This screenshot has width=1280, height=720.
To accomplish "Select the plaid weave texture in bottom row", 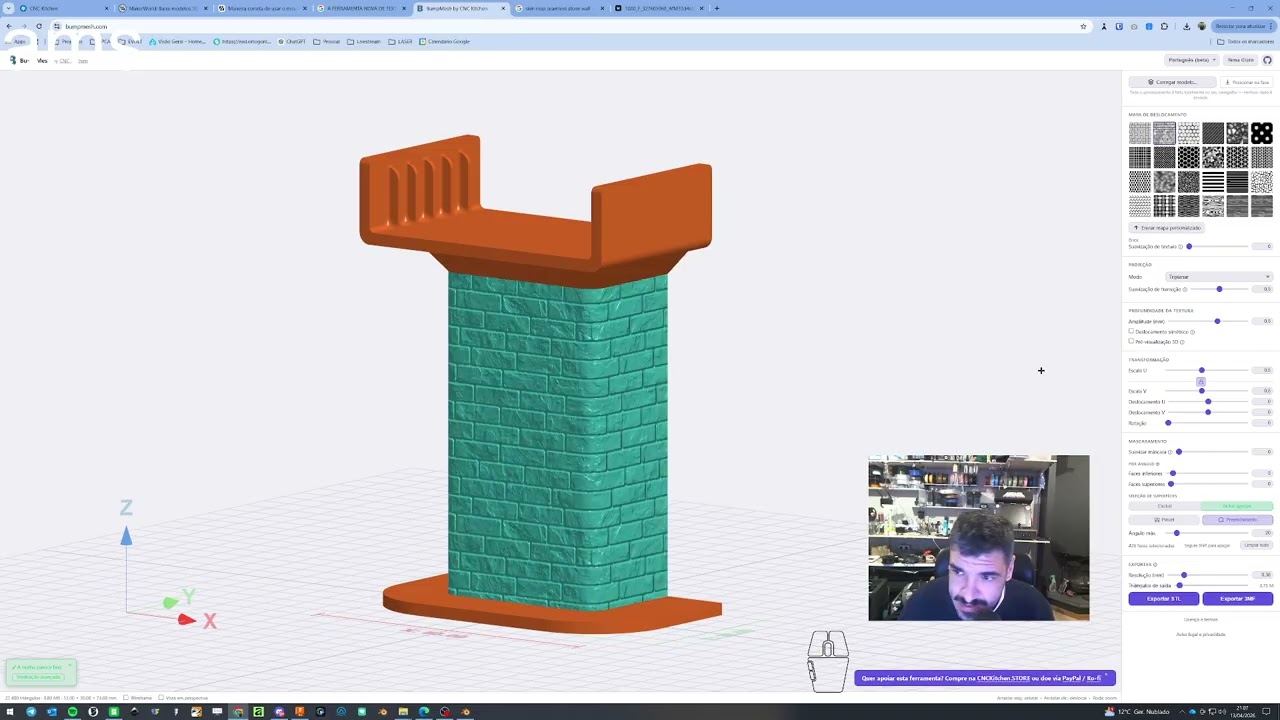I will coord(1164,206).
